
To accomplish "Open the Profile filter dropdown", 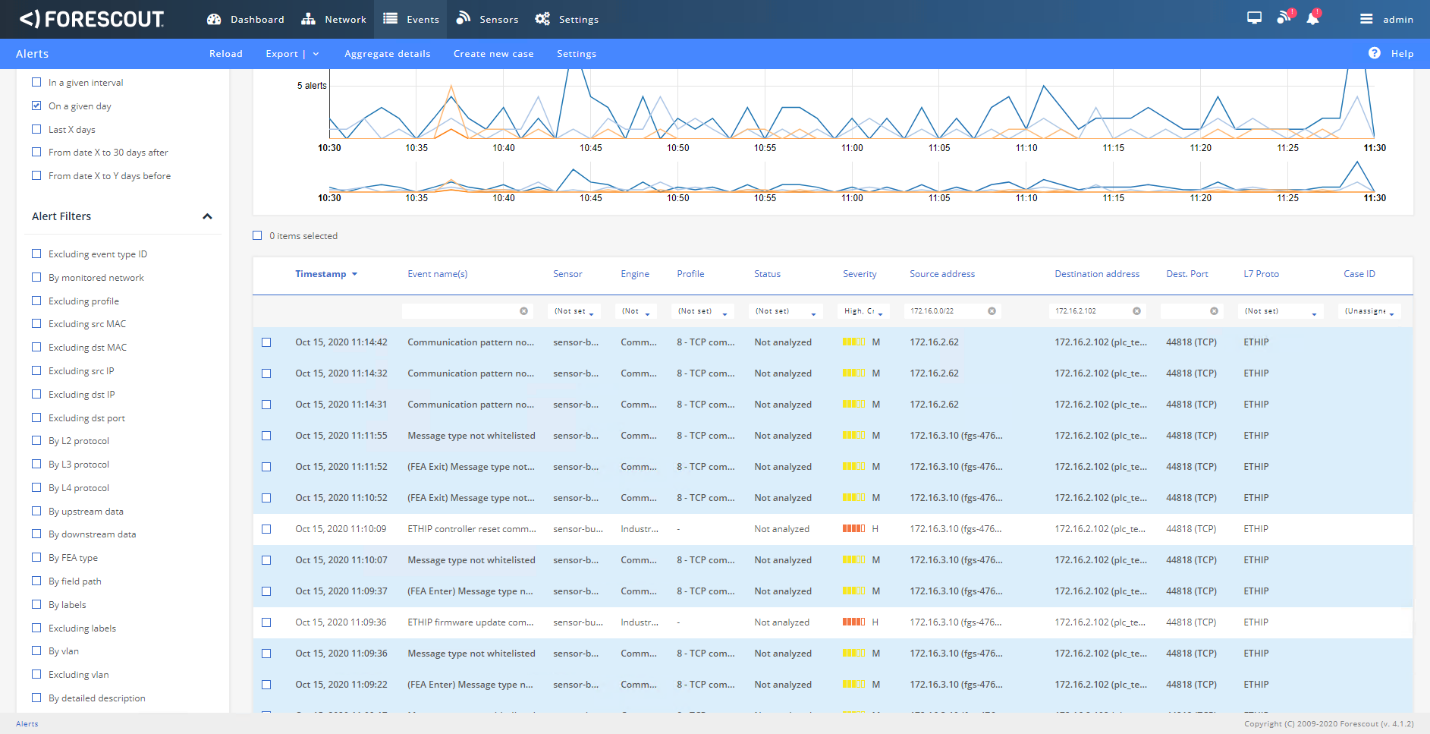I will tap(705, 311).
